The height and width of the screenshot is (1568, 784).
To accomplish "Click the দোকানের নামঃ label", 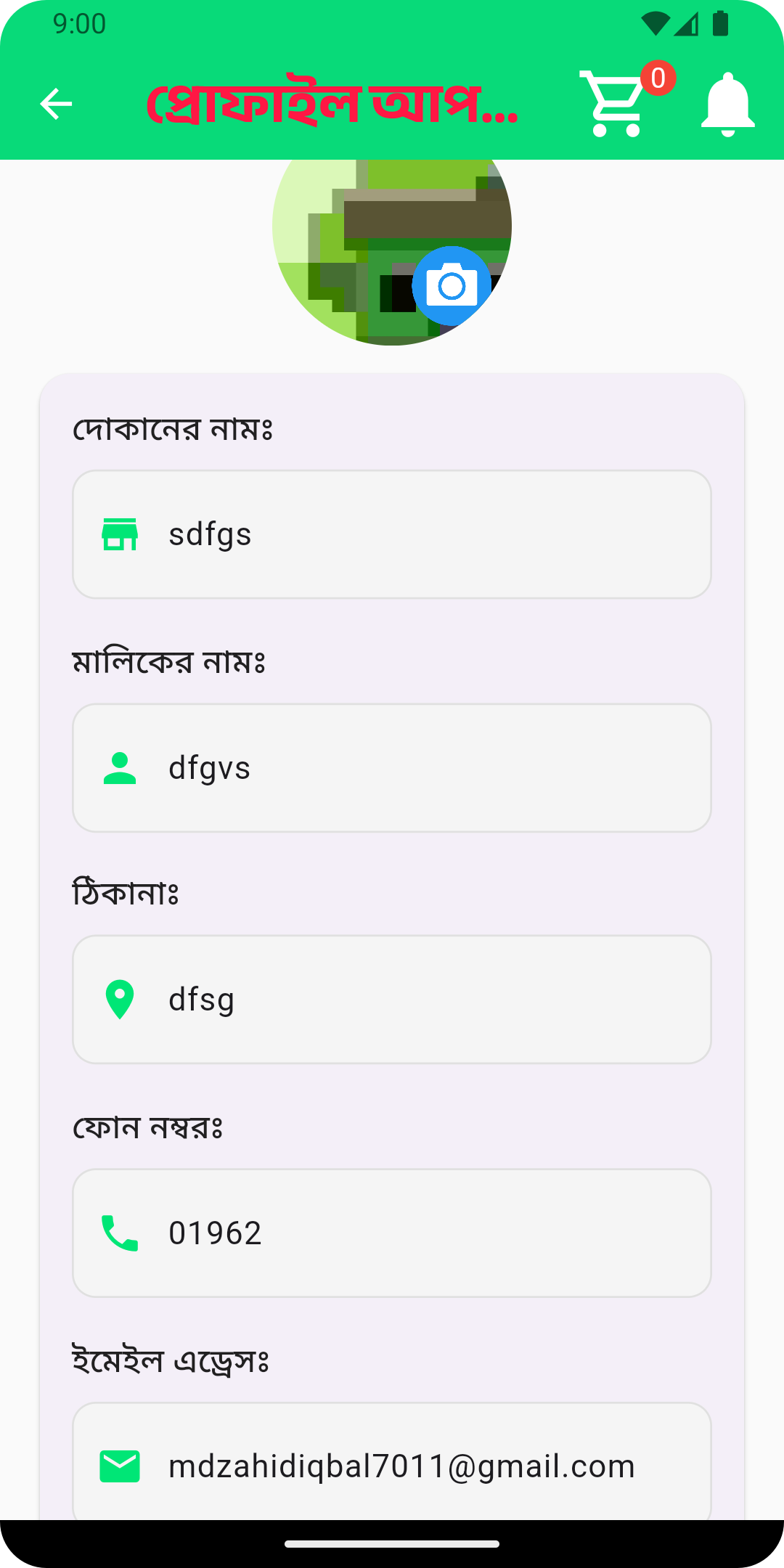I will coord(173,428).
